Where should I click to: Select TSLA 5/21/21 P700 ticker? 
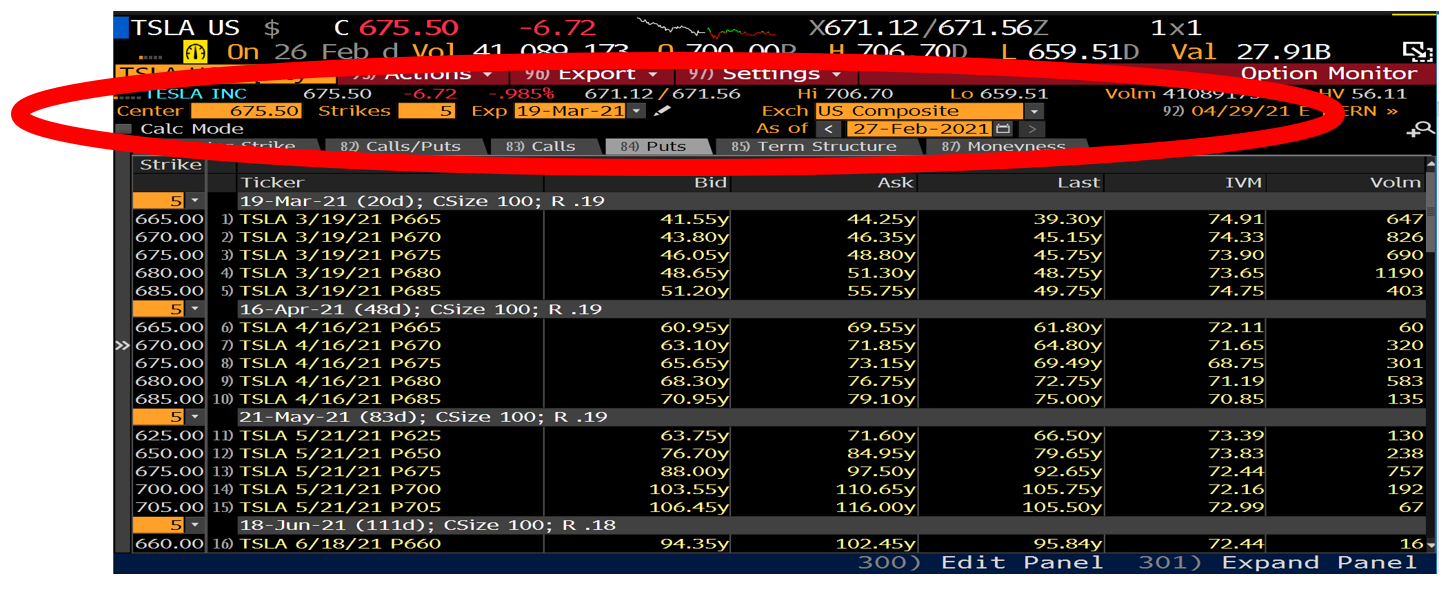click(340, 489)
